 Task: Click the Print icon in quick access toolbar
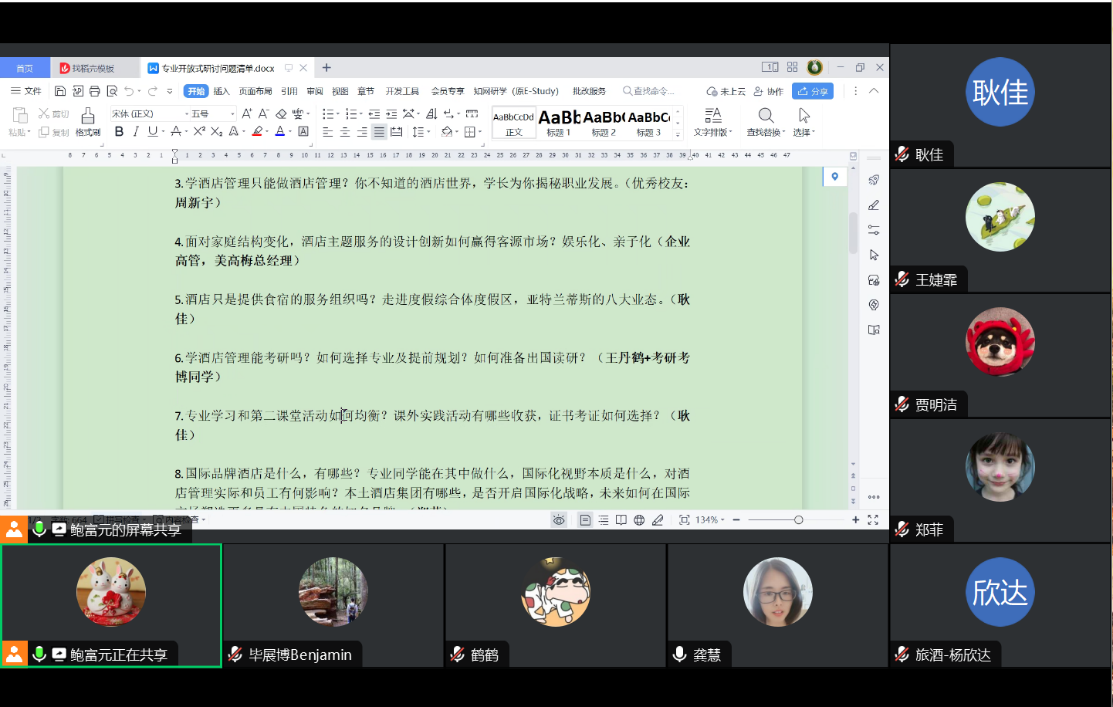coord(94,91)
